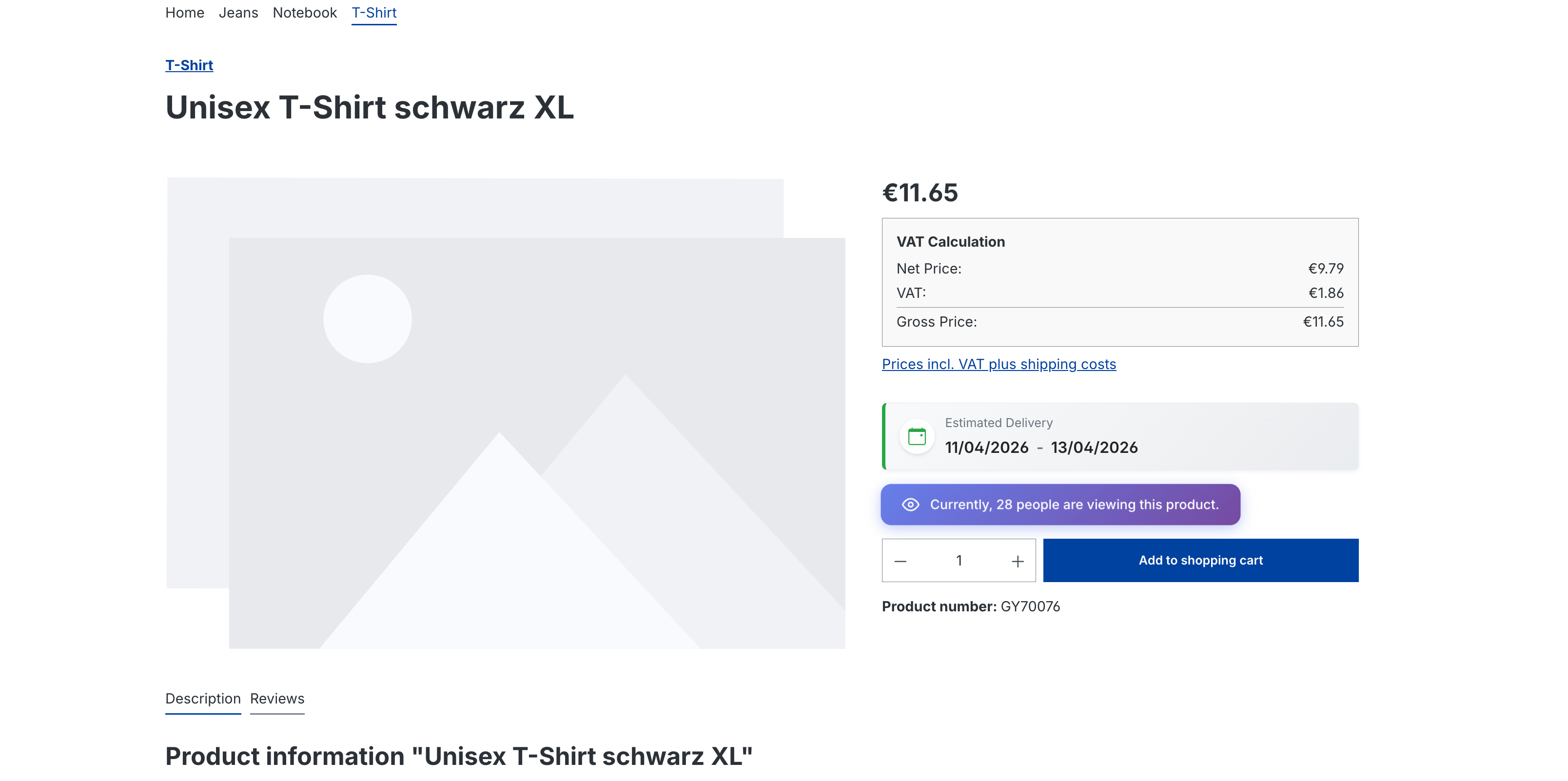Add product to shopping cart
The width and height of the screenshot is (1568, 781).
[x=1200, y=561]
